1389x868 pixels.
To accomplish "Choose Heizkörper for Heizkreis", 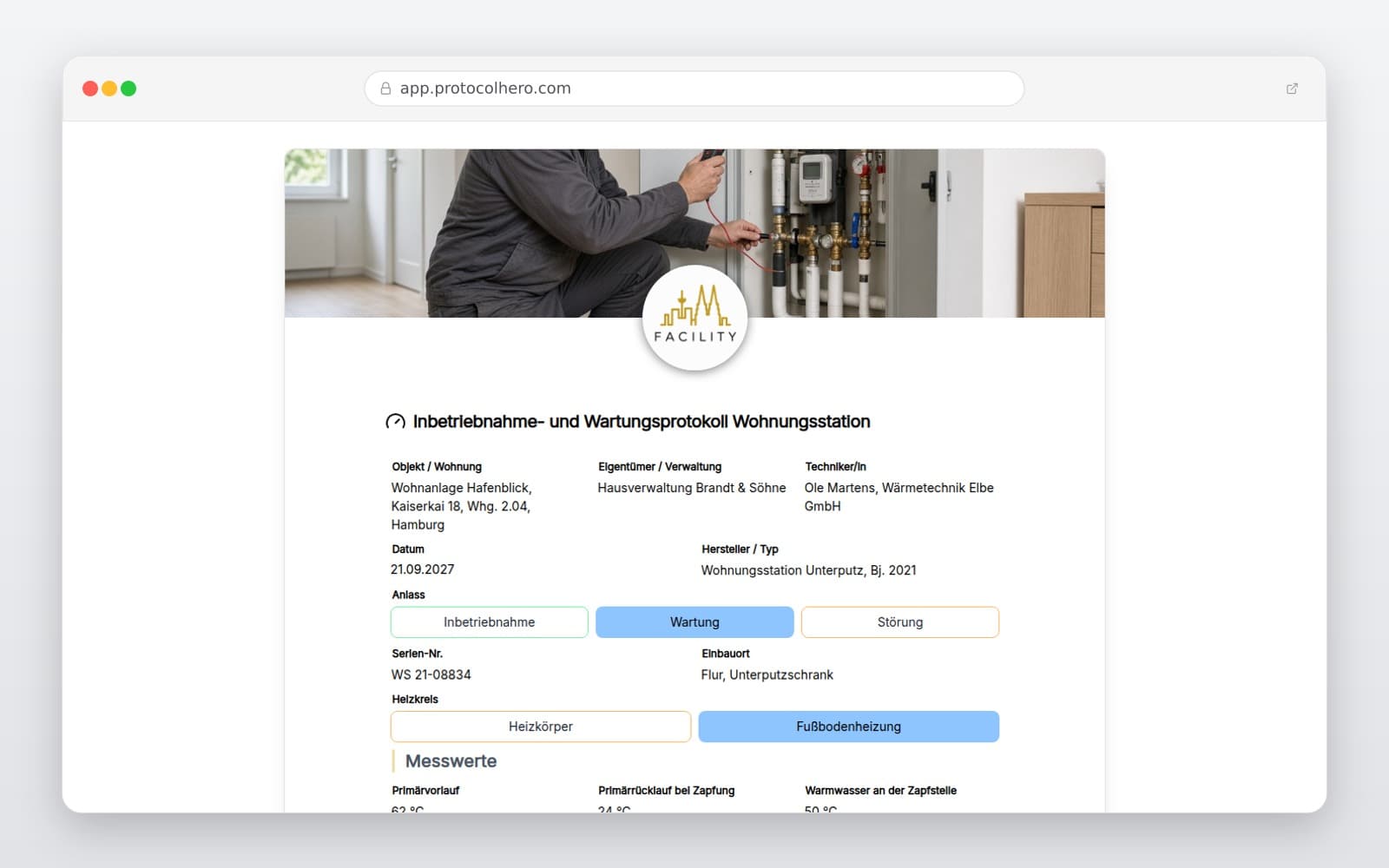I will tap(541, 727).
